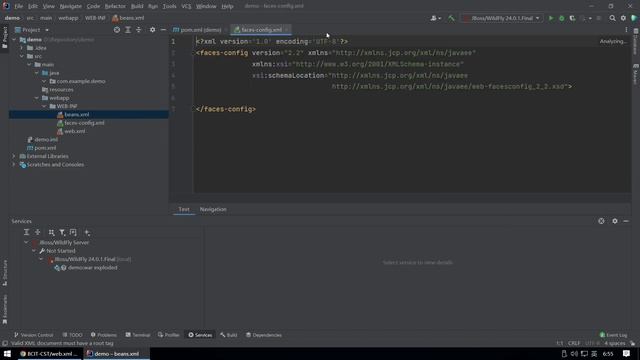Image resolution: width=640 pixels, height=360 pixels.
Task: Run with coverage using the shield icon
Action: pyautogui.click(x=572, y=18)
